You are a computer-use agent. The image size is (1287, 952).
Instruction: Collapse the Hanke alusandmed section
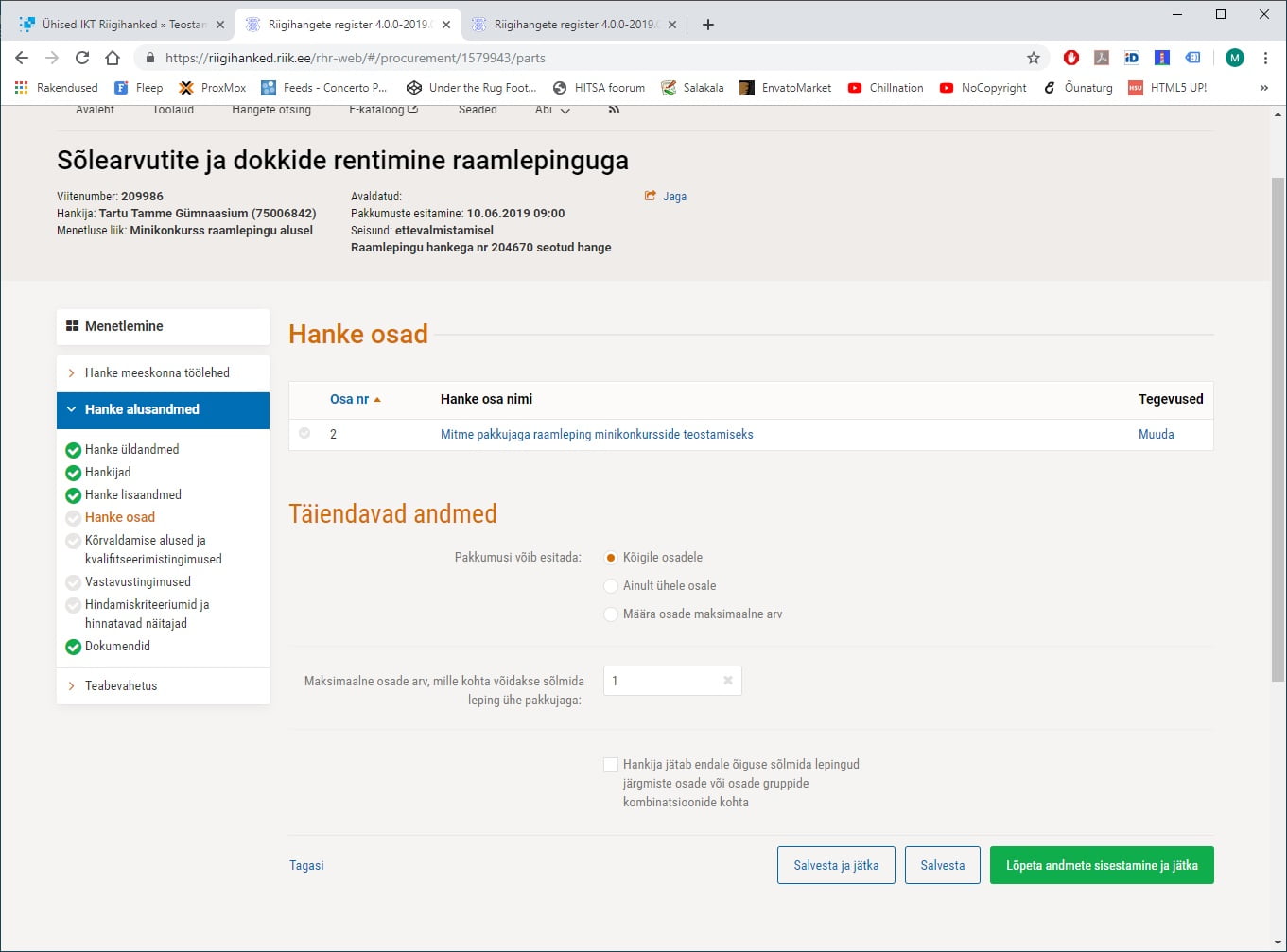tap(163, 410)
